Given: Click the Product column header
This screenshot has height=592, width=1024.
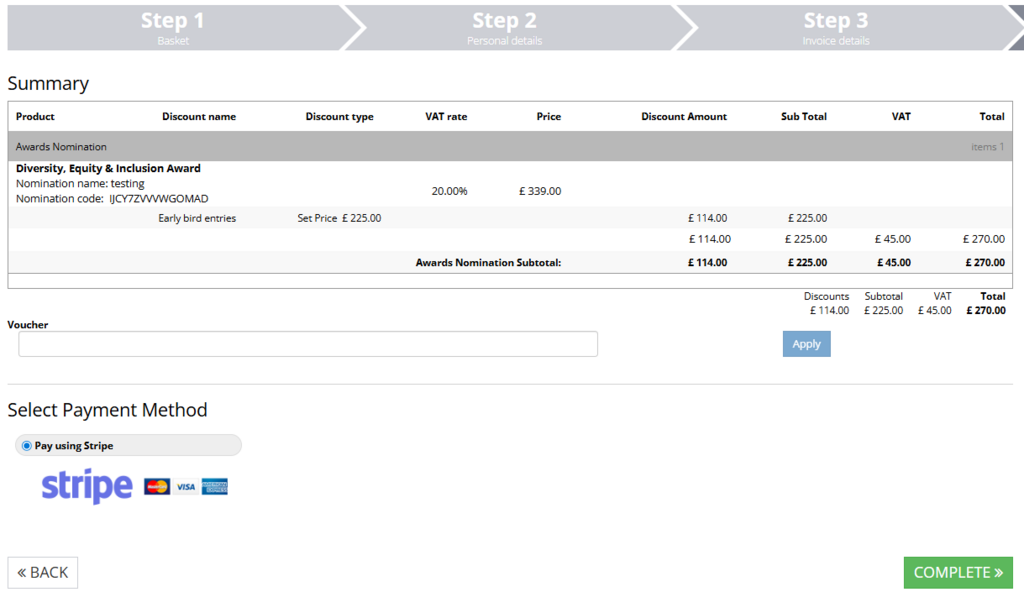Looking at the screenshot, I should 35,117.
